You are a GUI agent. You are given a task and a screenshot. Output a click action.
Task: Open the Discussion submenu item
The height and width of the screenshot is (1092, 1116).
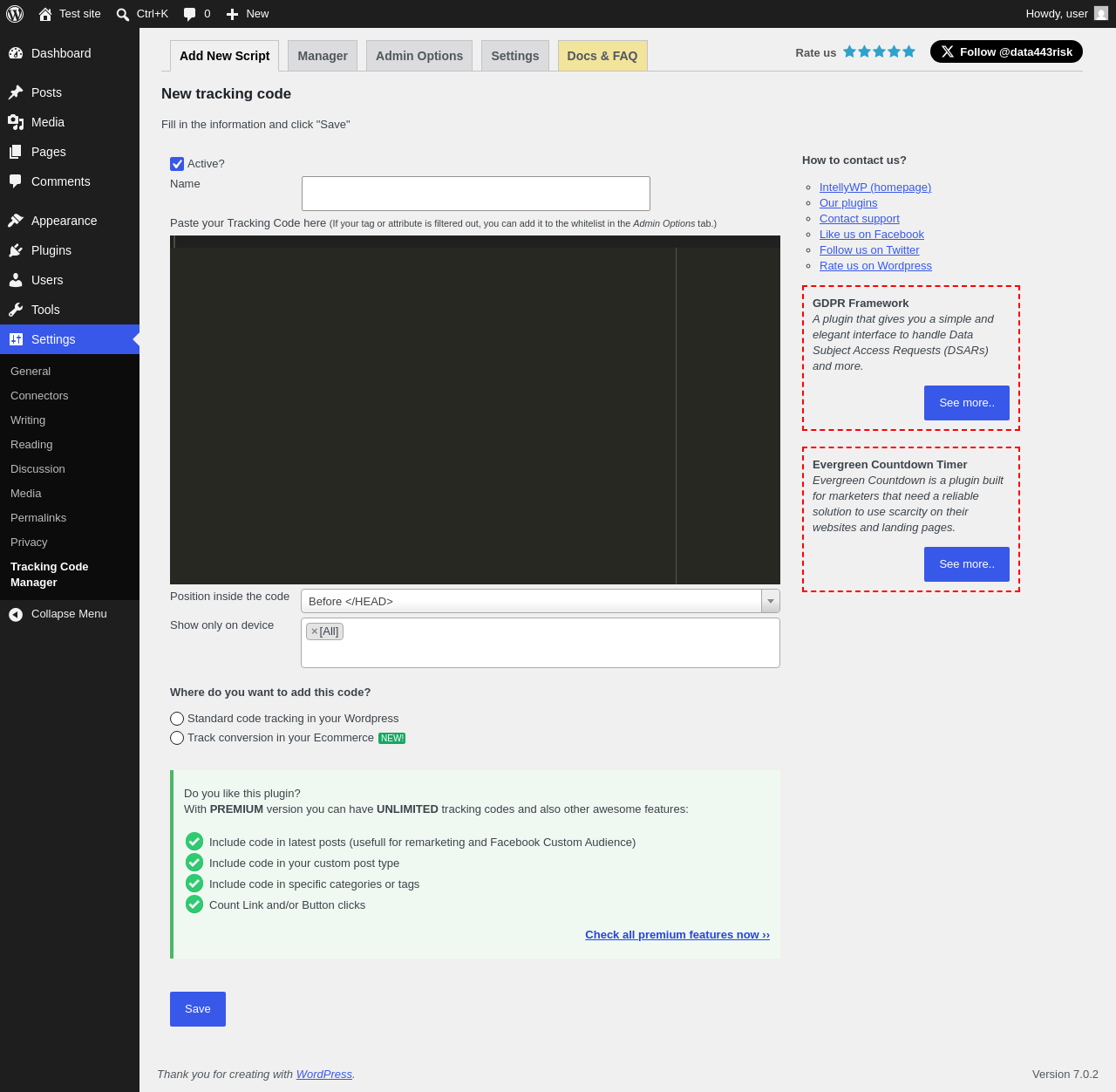(x=37, y=469)
